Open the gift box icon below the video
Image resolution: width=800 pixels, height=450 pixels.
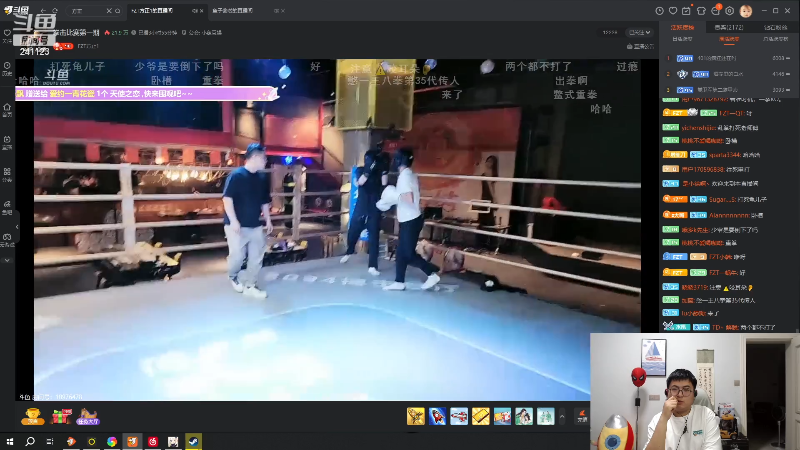[x=61, y=416]
